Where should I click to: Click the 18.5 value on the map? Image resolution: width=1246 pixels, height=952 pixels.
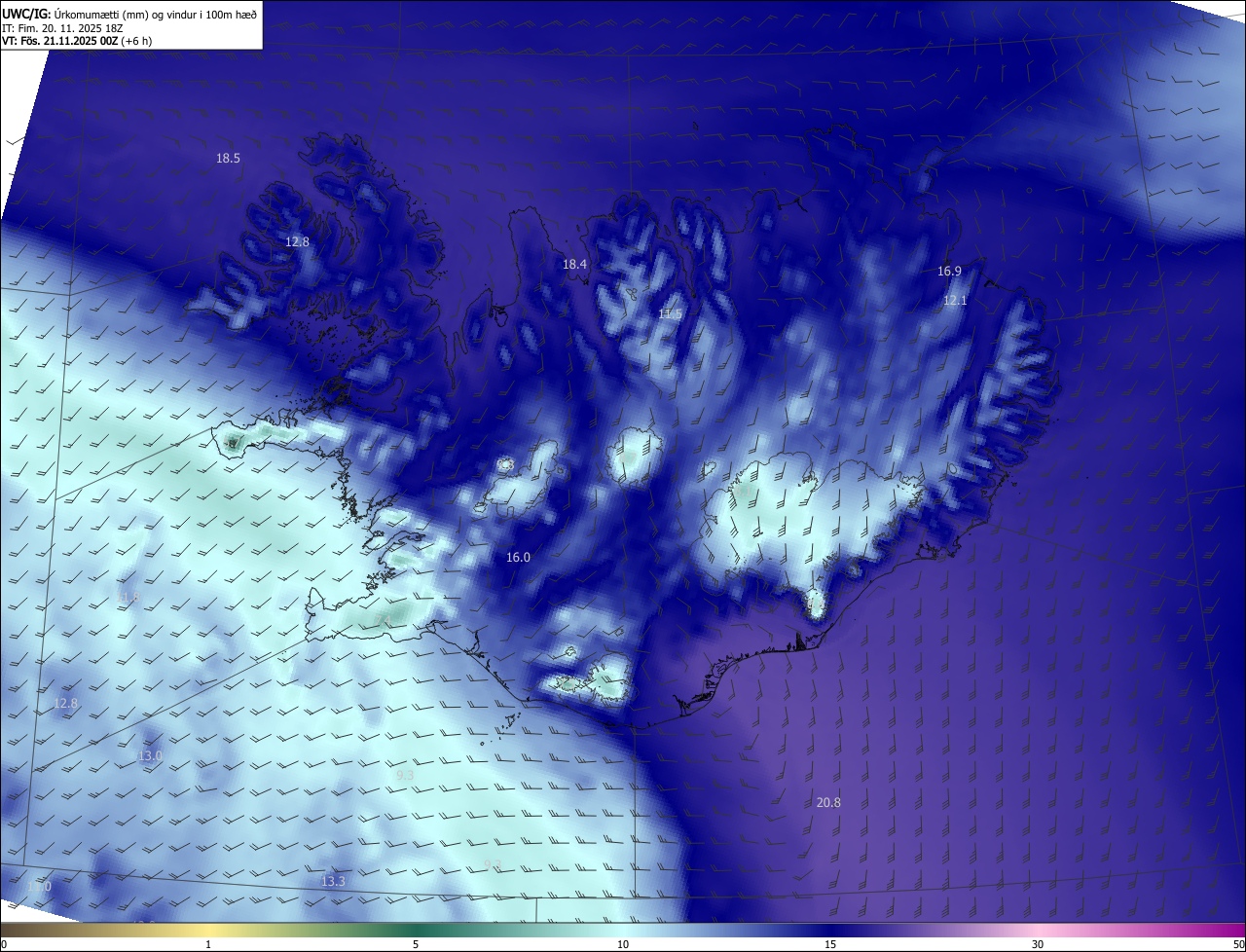point(228,158)
